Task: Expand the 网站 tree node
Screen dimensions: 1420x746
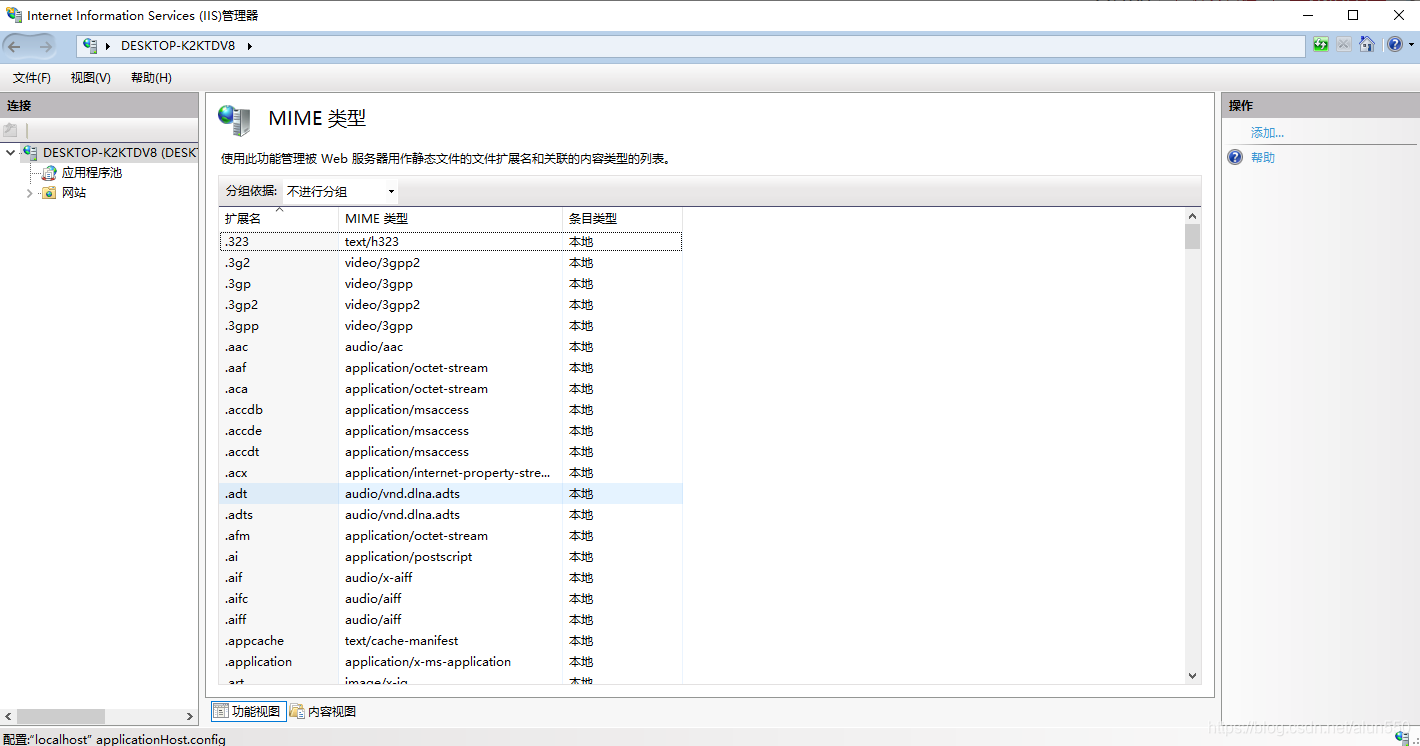Action: click(30, 193)
